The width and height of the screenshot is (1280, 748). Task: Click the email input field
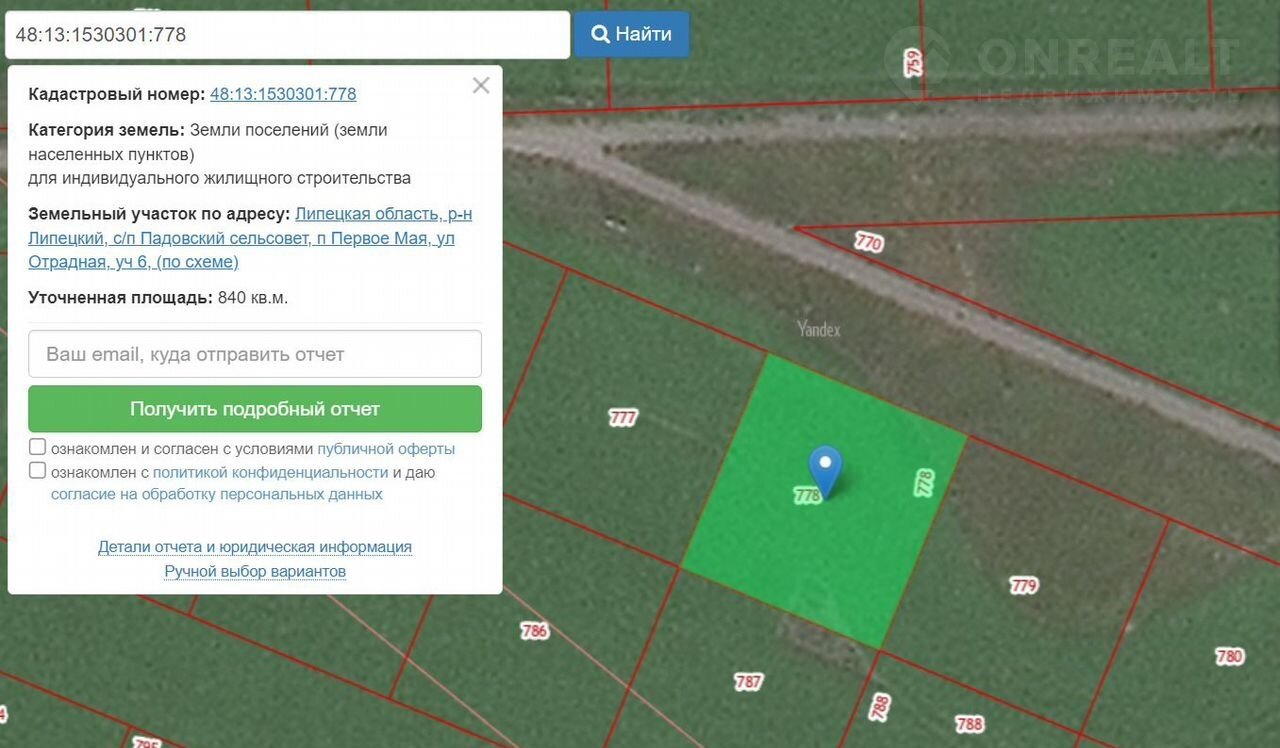[255, 354]
